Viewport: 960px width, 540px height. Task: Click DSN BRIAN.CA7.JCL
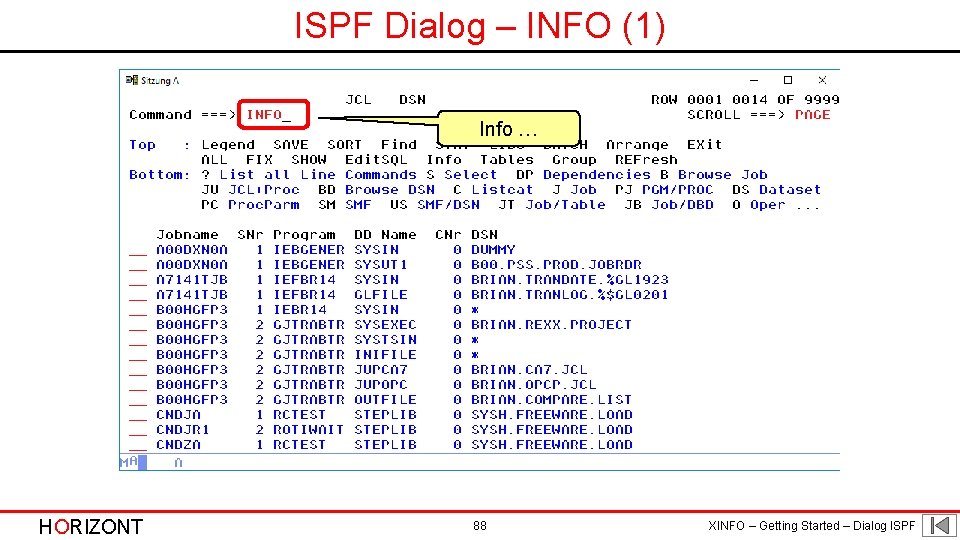click(529, 370)
